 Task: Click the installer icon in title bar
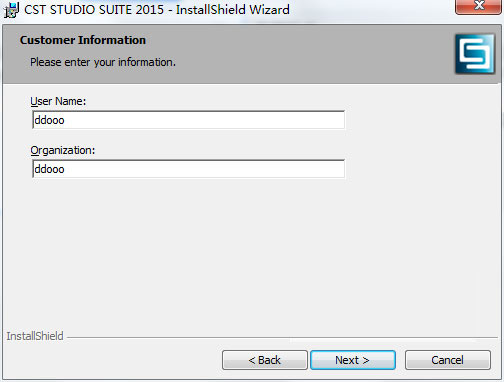[x=11, y=9]
